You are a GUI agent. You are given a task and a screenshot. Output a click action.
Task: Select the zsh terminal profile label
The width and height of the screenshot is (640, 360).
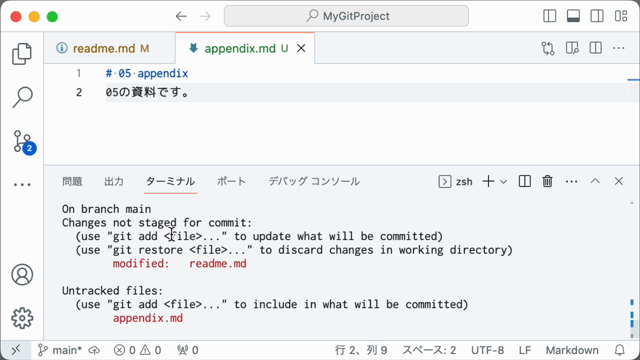tap(456, 181)
